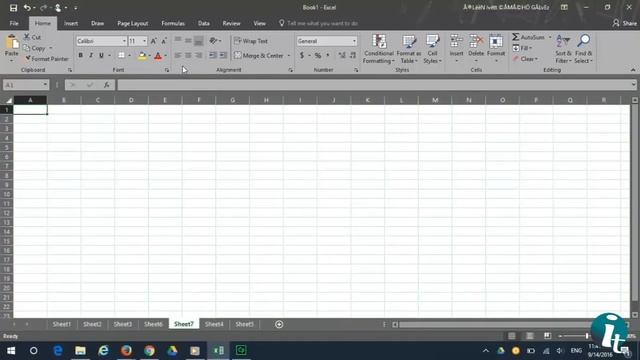Decrease font size with the smaller A icon
The image size is (640, 360).
coord(164,41)
